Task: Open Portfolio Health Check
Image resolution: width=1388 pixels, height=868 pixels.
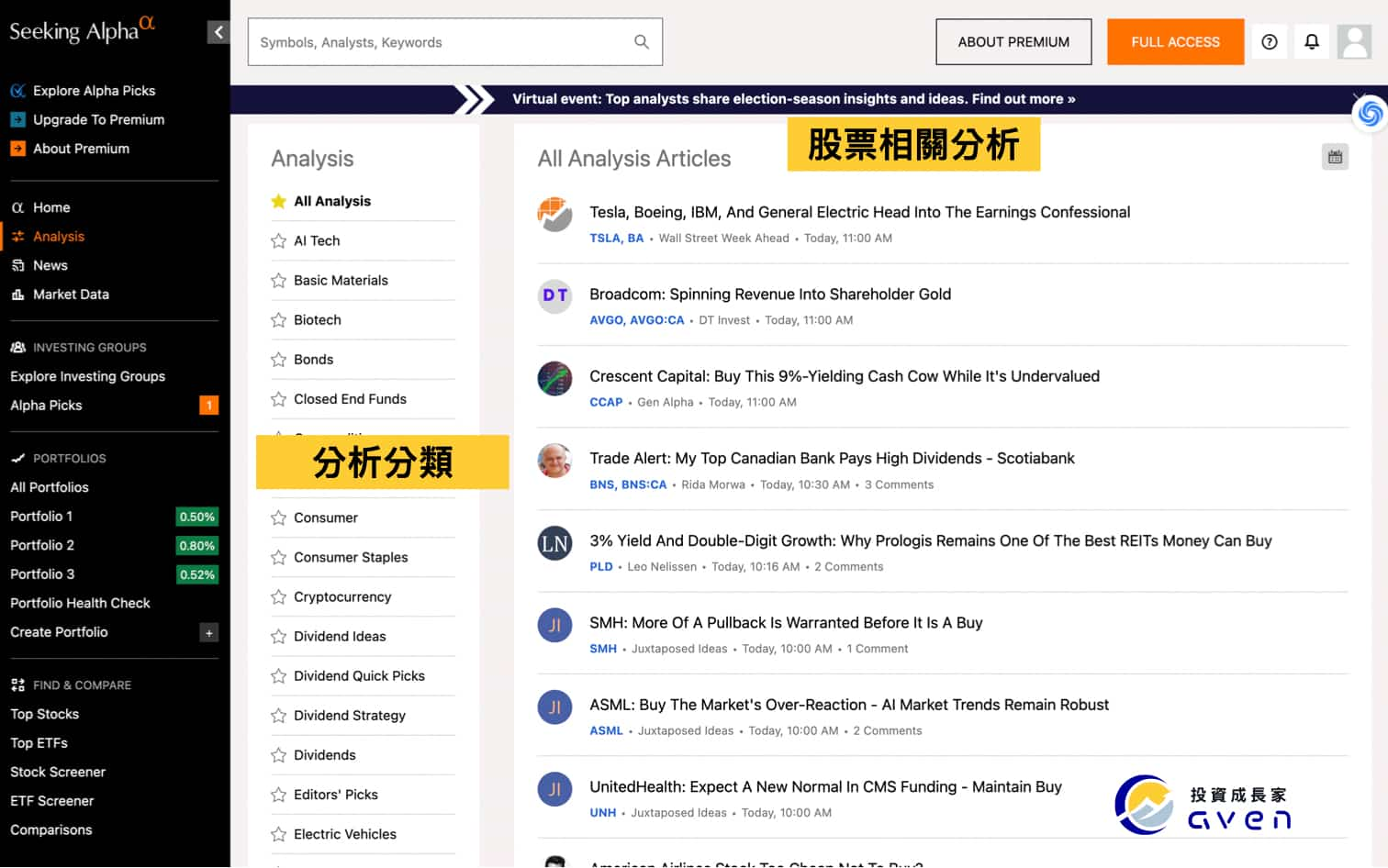Action: click(80, 603)
